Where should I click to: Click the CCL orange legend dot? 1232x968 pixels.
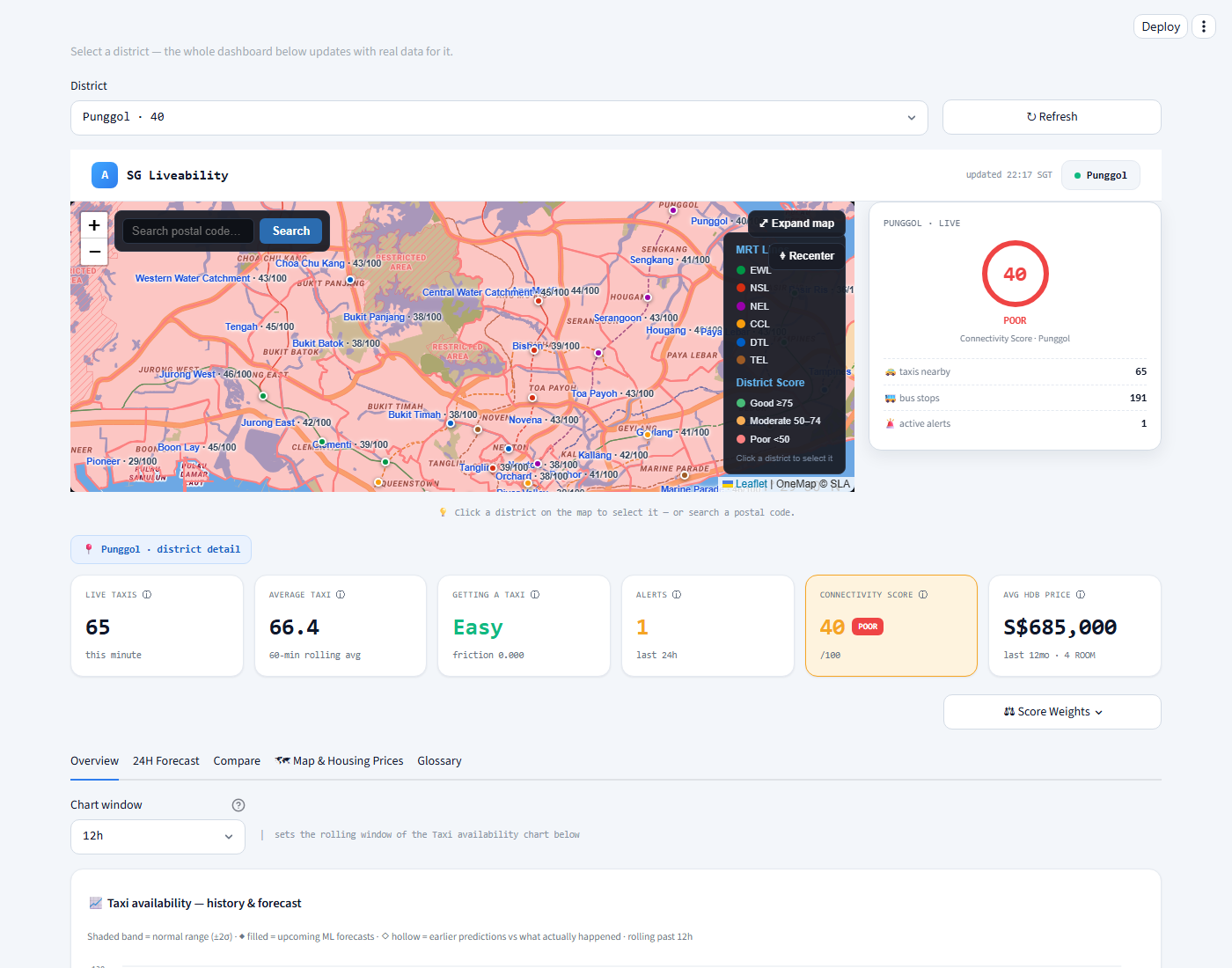(741, 324)
